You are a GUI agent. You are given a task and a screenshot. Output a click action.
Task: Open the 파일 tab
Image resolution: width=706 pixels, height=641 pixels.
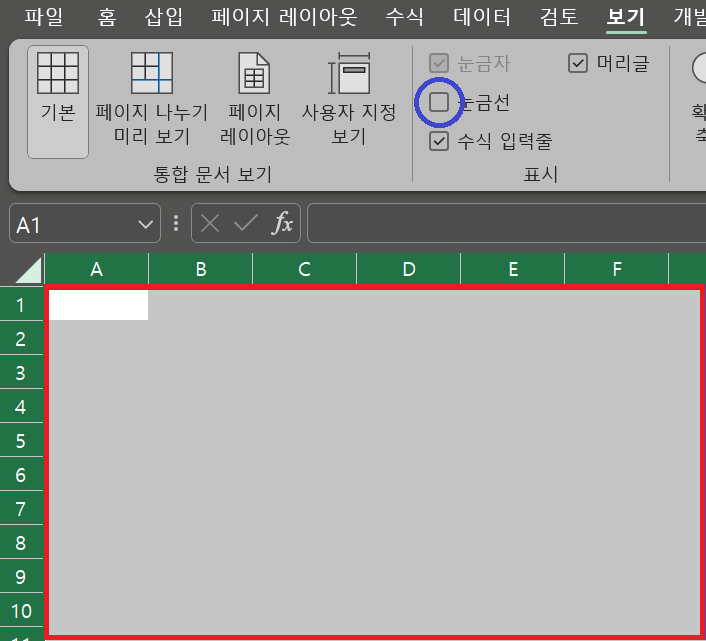point(43,17)
